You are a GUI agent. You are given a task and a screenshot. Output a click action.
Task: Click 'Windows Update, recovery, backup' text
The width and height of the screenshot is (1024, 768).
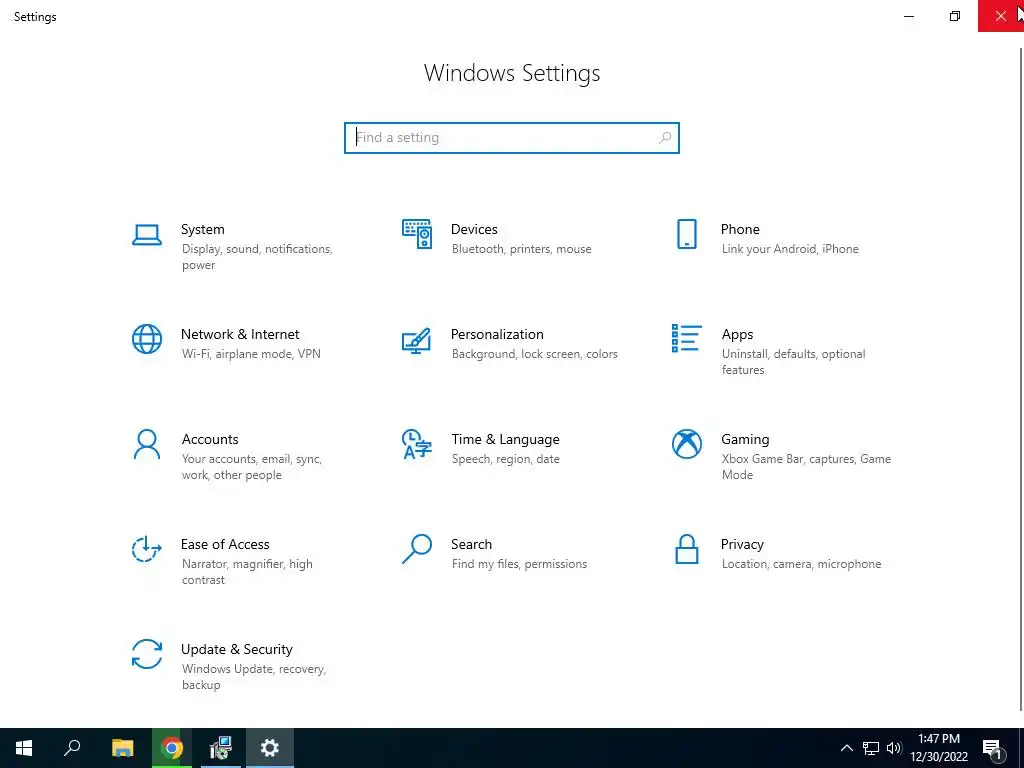pyautogui.click(x=253, y=677)
